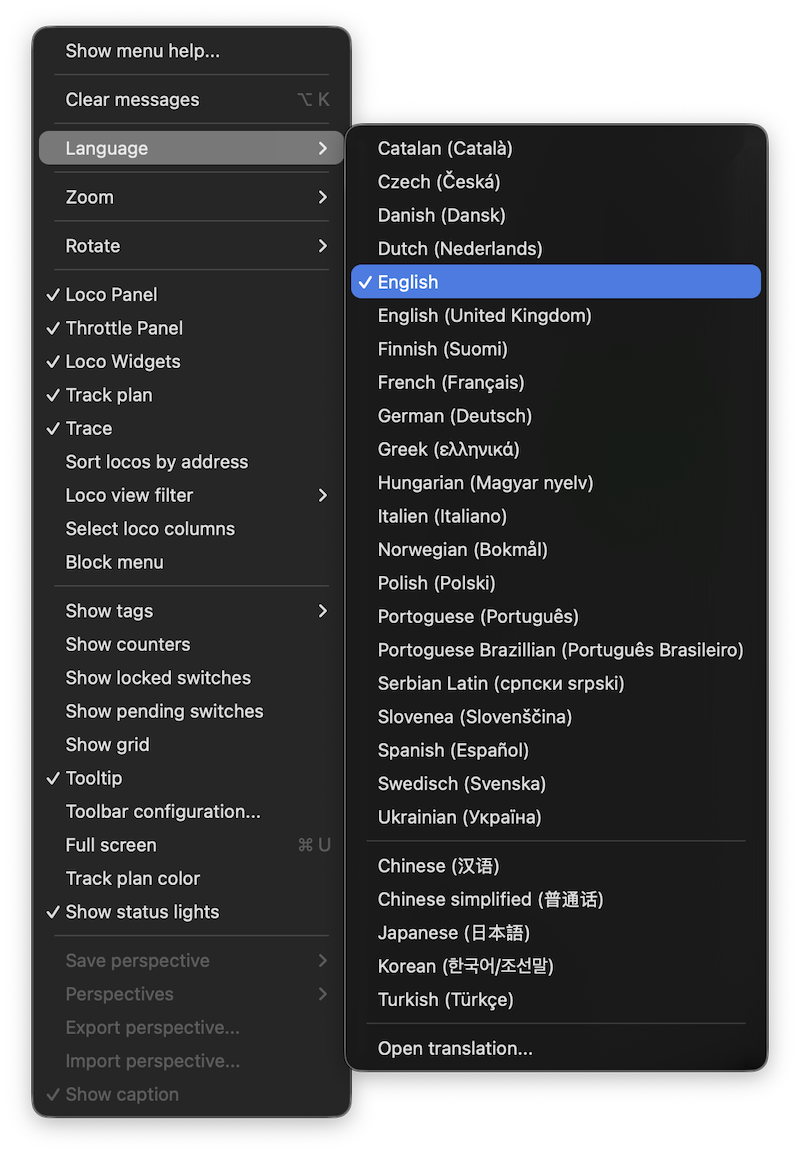
Task: Toggle the Tooltip option off
Action: click(x=94, y=778)
